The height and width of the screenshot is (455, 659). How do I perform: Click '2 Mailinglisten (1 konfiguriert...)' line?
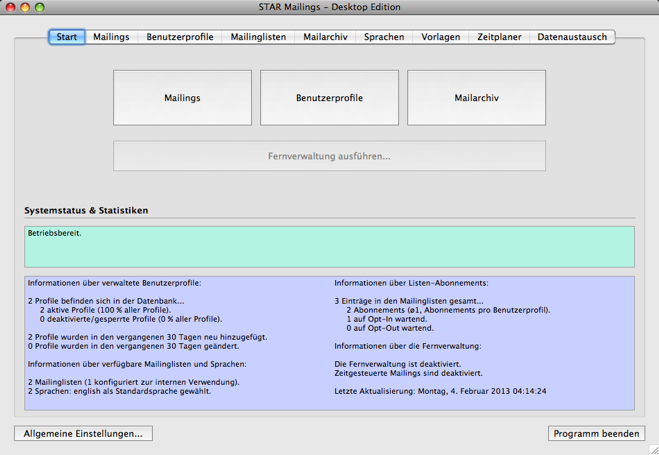(x=134, y=382)
